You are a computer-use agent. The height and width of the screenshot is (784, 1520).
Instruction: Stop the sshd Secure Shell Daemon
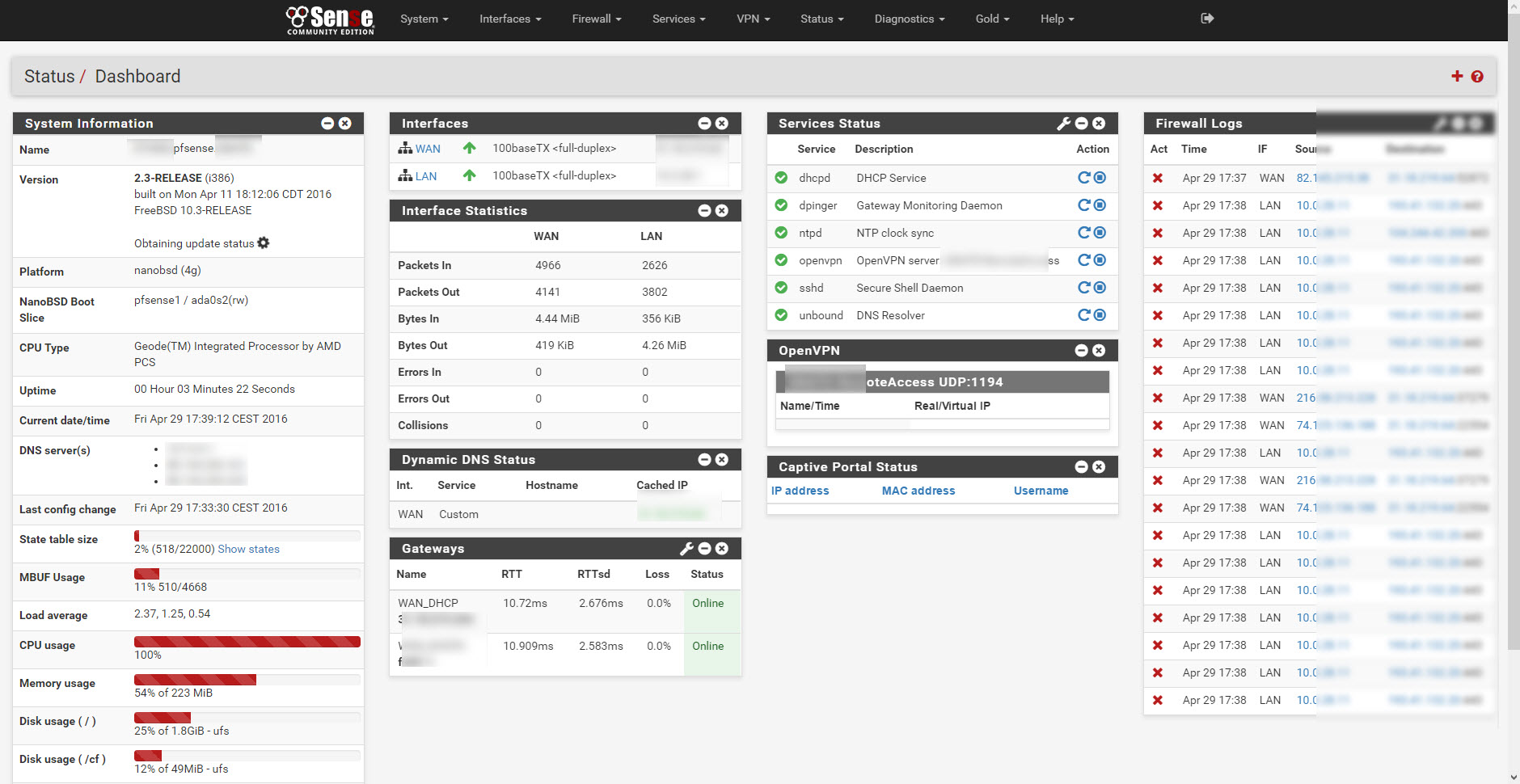pos(1099,288)
